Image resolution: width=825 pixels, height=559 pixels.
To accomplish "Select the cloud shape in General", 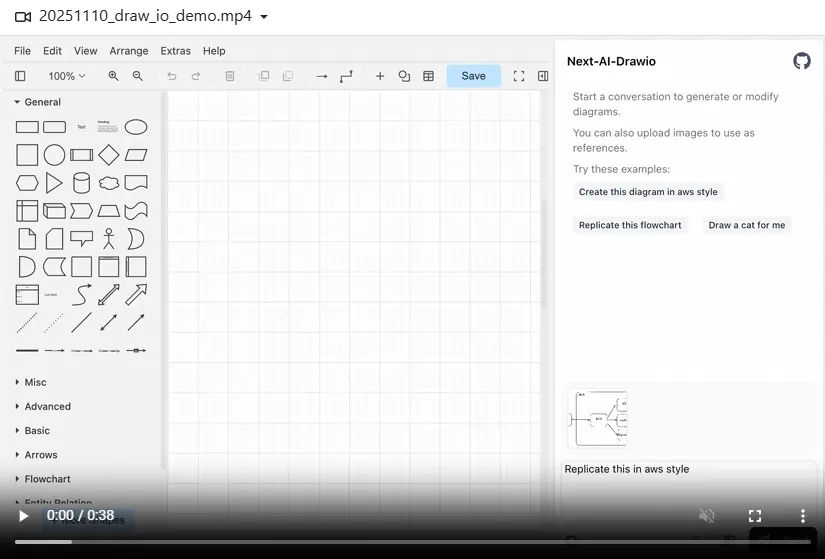I will click(109, 183).
